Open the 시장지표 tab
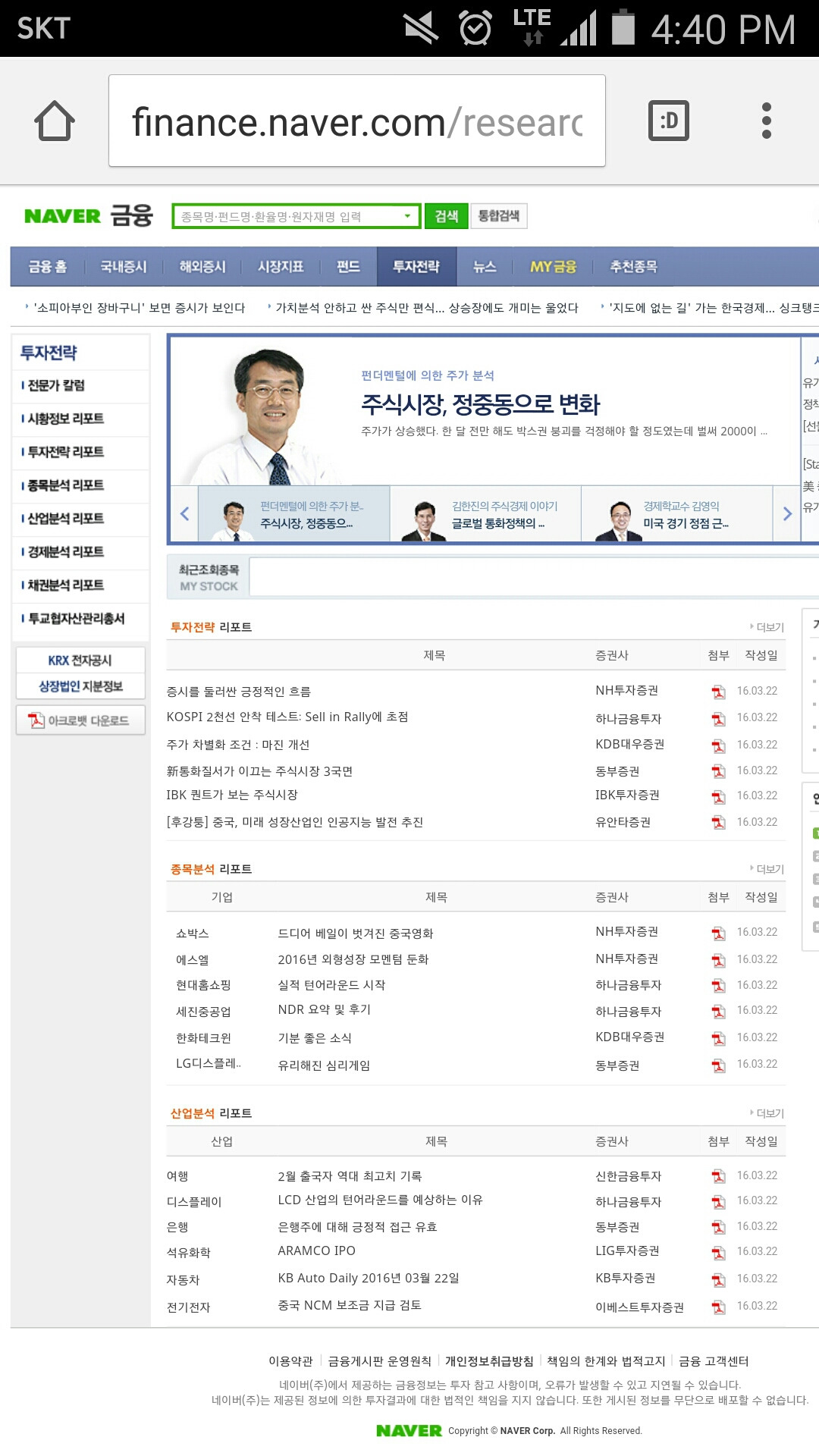 tap(281, 266)
